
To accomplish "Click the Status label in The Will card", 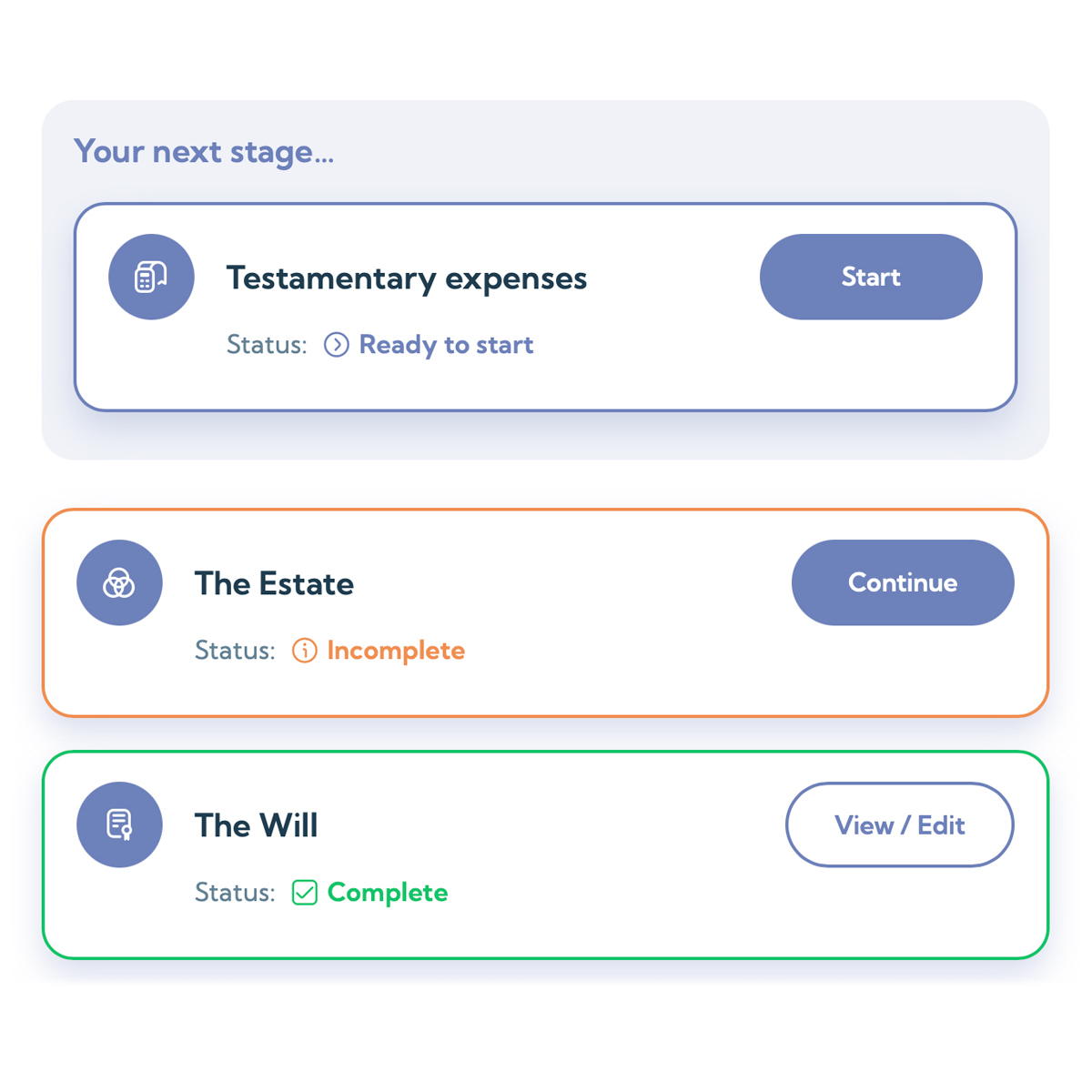I will [x=235, y=893].
